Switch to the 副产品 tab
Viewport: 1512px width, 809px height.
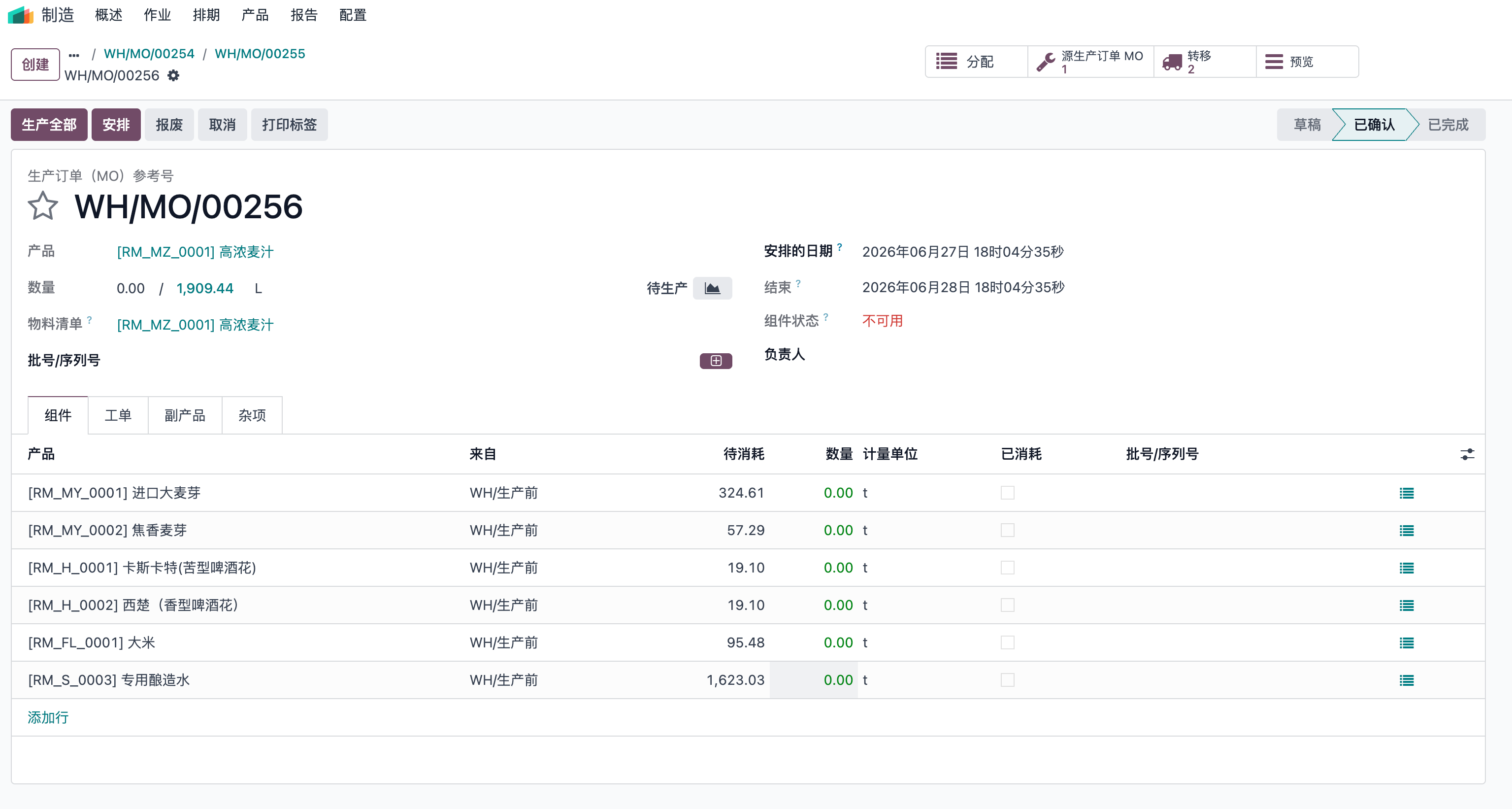click(185, 416)
